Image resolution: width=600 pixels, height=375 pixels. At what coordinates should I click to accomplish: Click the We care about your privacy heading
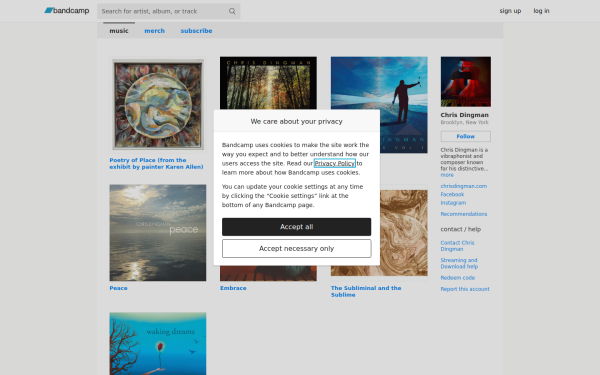click(x=297, y=121)
